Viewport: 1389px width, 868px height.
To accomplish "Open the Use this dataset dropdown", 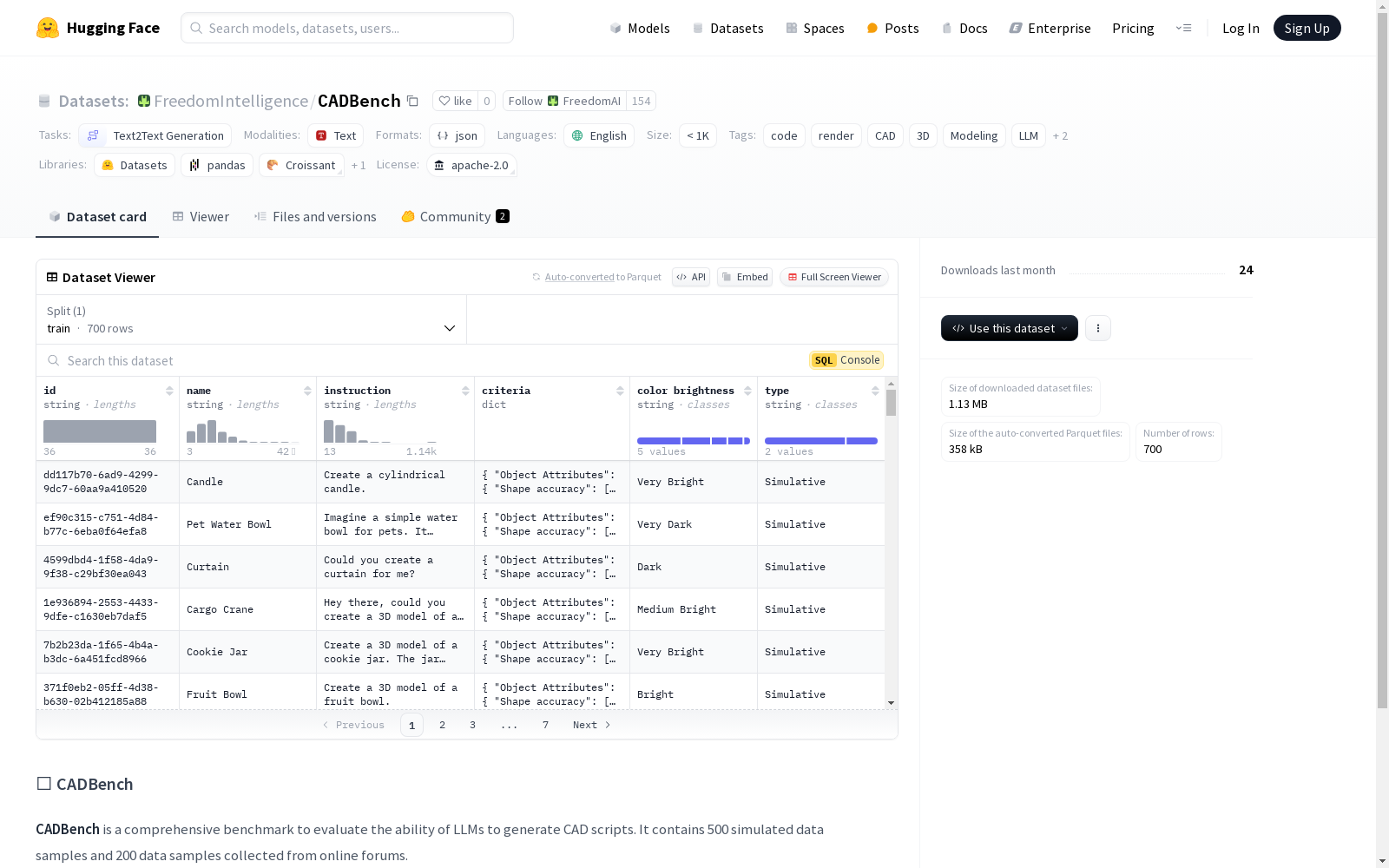I will pyautogui.click(x=1010, y=328).
